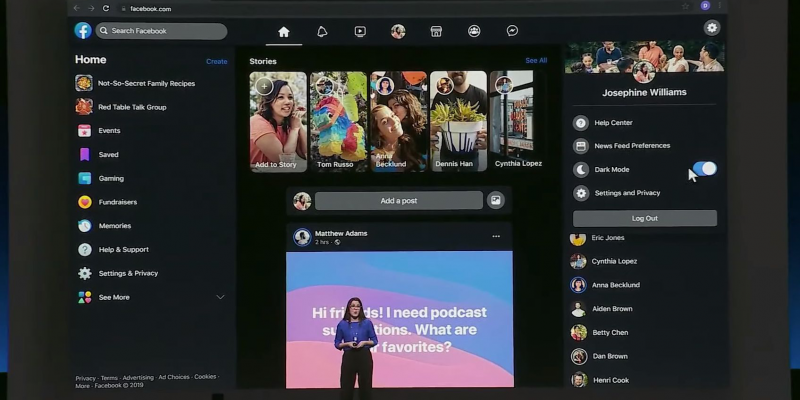Click the photo icon beside Add a post
The width and height of the screenshot is (800, 400).
tap(495, 201)
